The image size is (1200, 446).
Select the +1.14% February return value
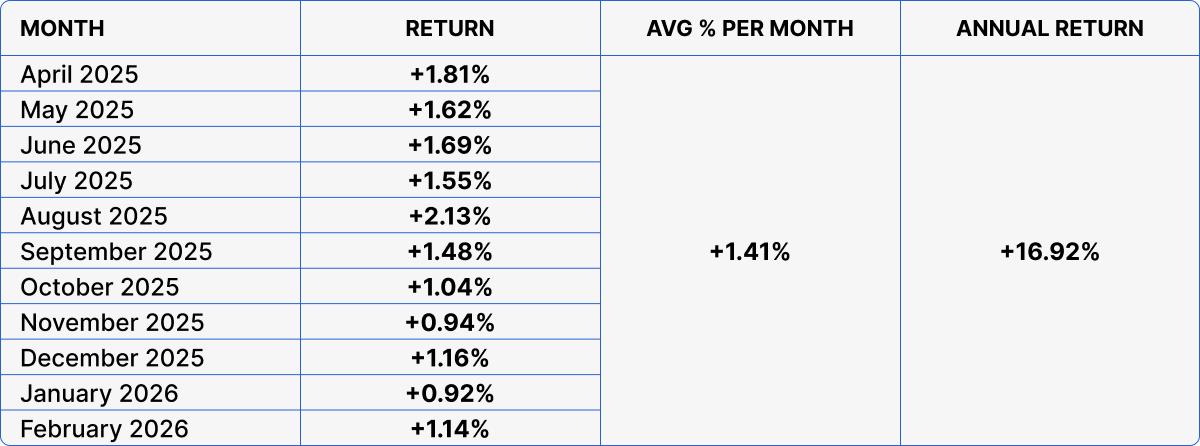[x=450, y=430]
